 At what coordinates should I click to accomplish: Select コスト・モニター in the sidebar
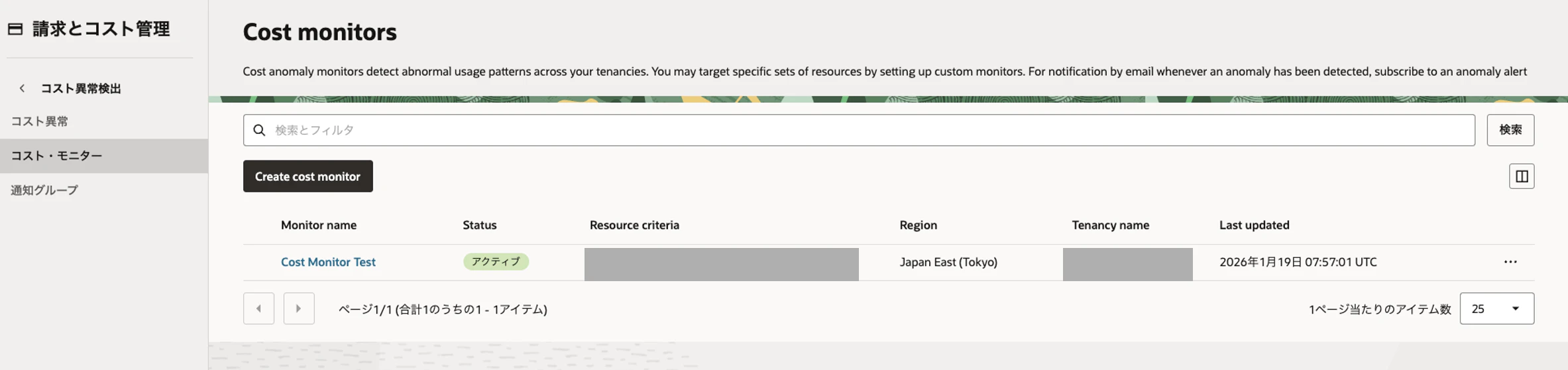pos(56,156)
